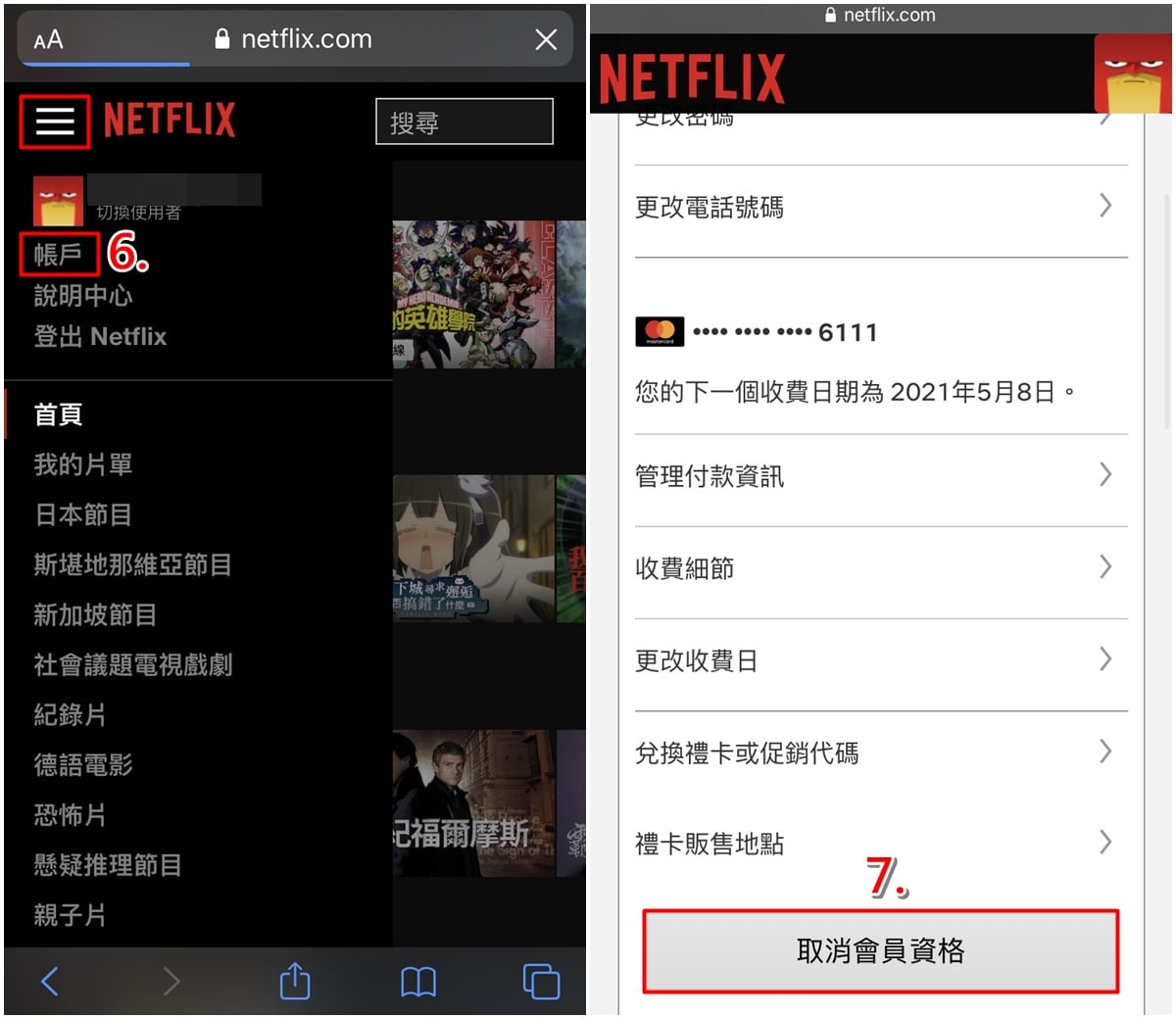Open My Hero Academia thumbnail
The image size is (1176, 1019).
pos(473,294)
